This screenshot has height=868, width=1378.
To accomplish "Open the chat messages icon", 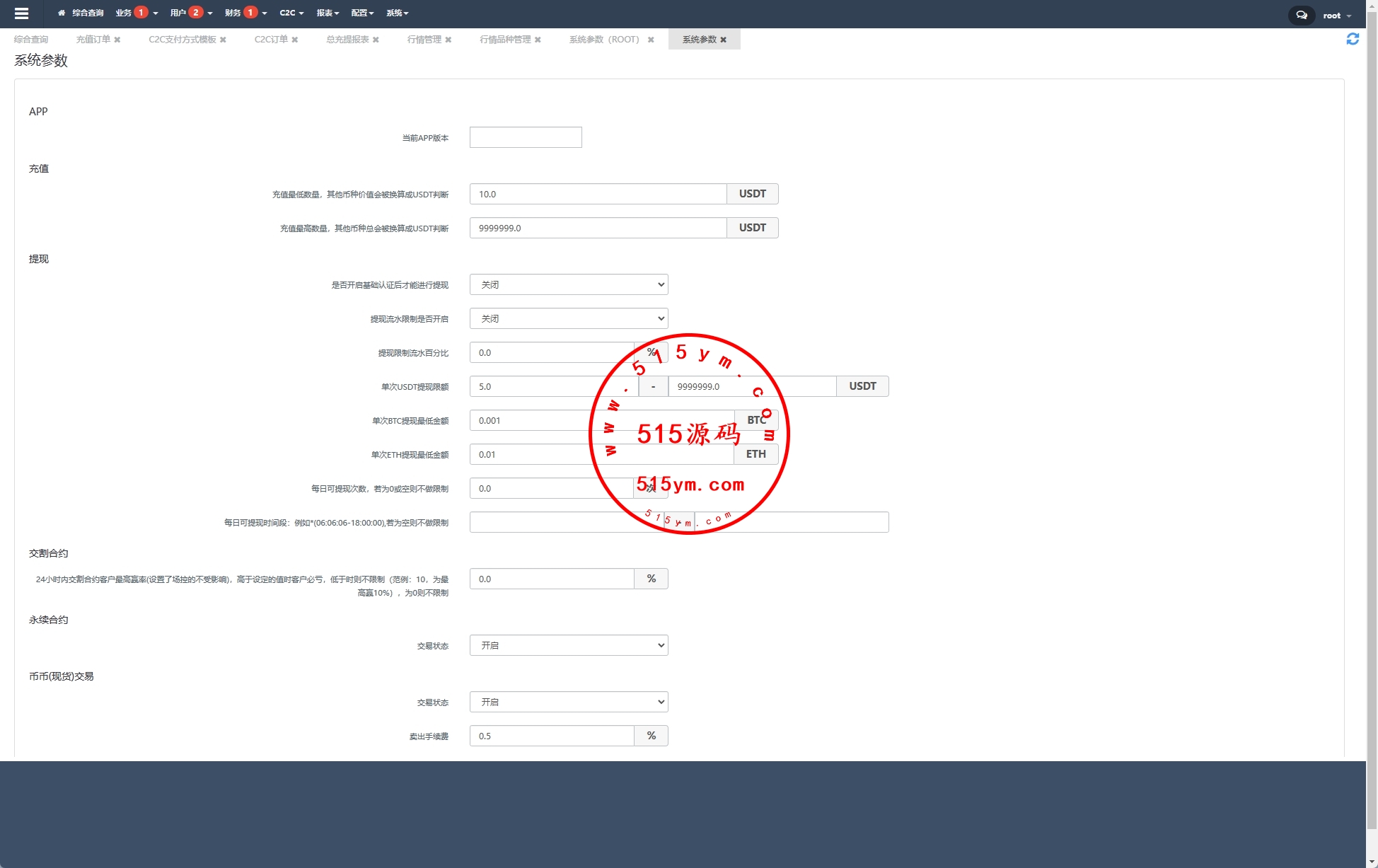I will [1301, 15].
